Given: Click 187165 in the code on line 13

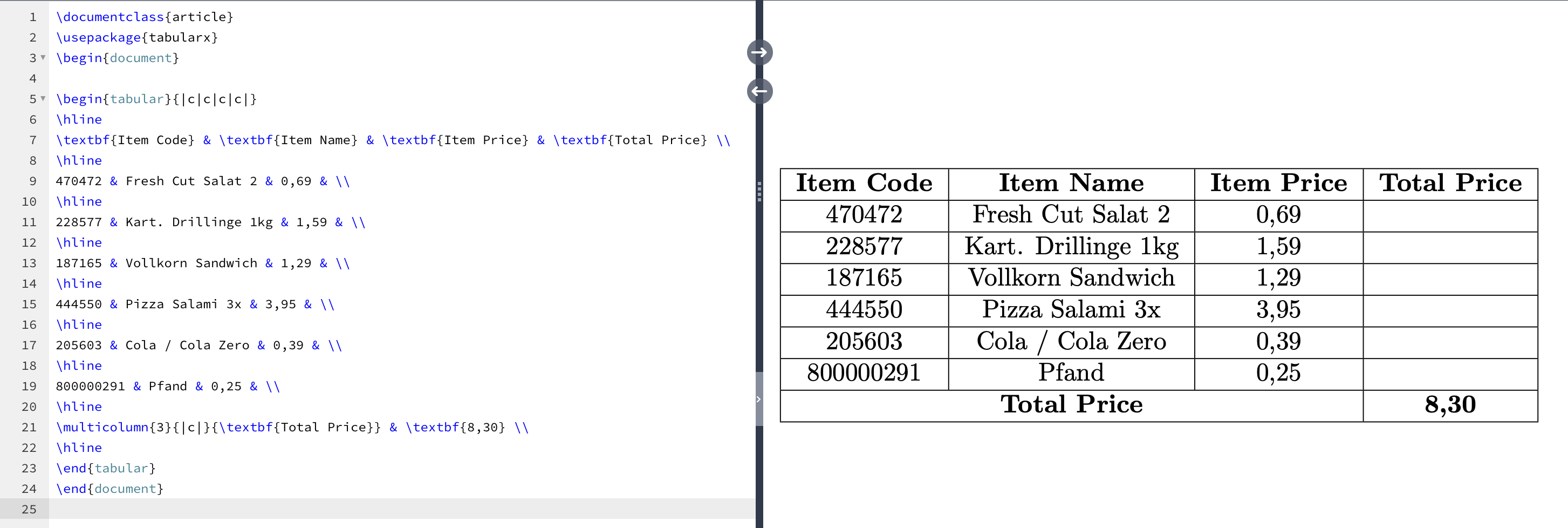Looking at the screenshot, I should [x=79, y=263].
